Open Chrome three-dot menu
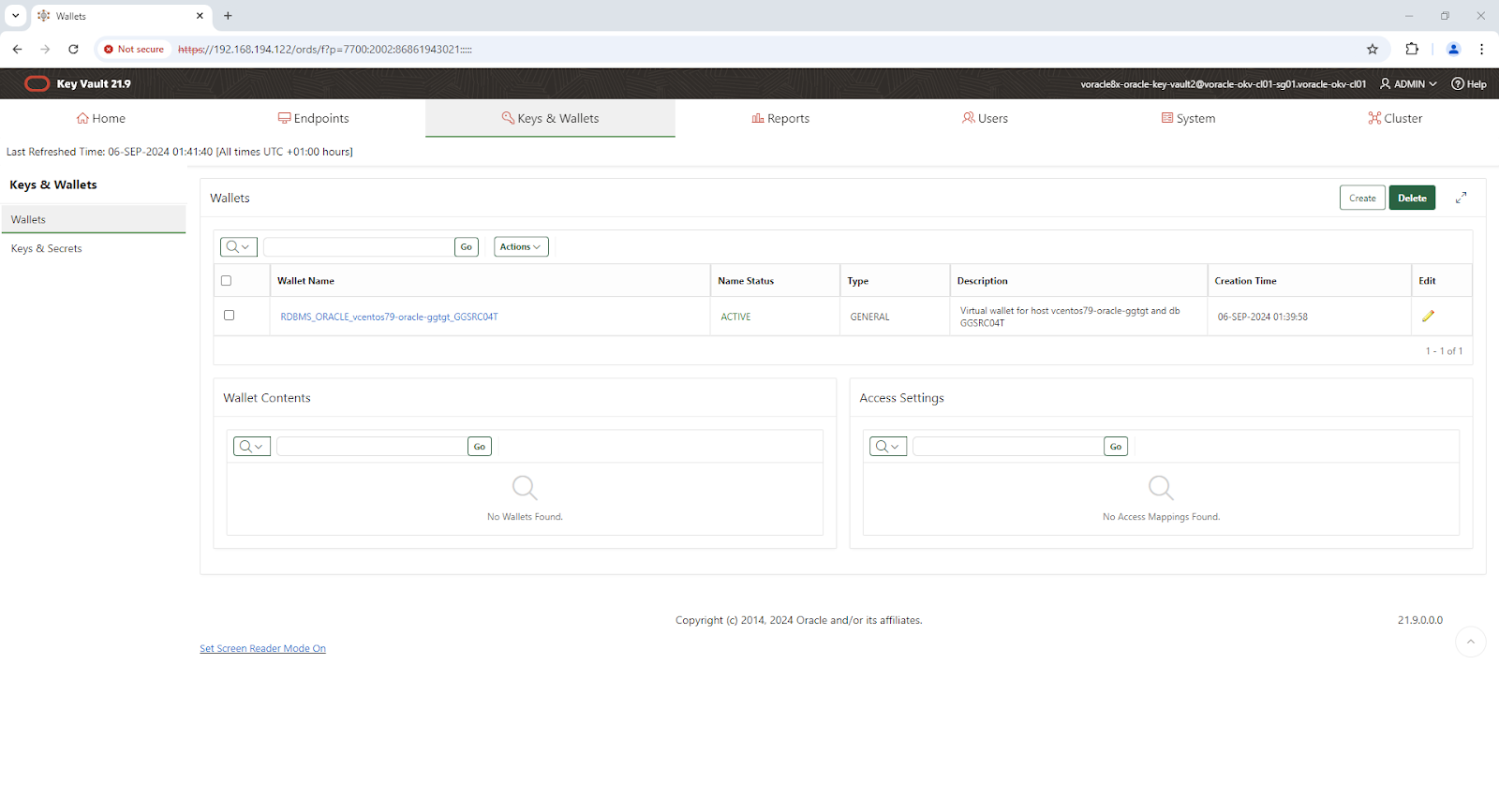 tap(1481, 49)
